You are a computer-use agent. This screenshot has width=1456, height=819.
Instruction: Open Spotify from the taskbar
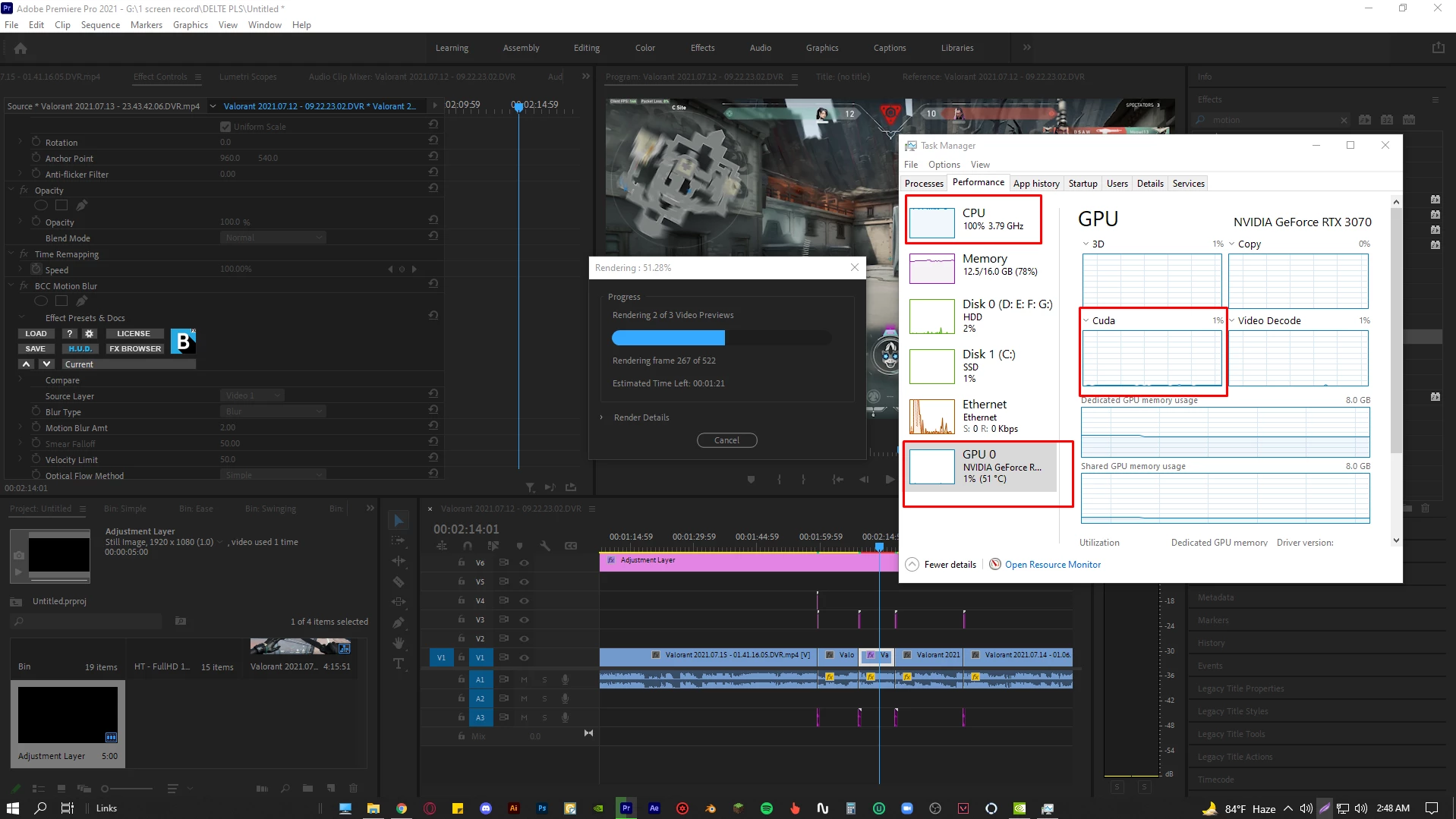tap(767, 808)
